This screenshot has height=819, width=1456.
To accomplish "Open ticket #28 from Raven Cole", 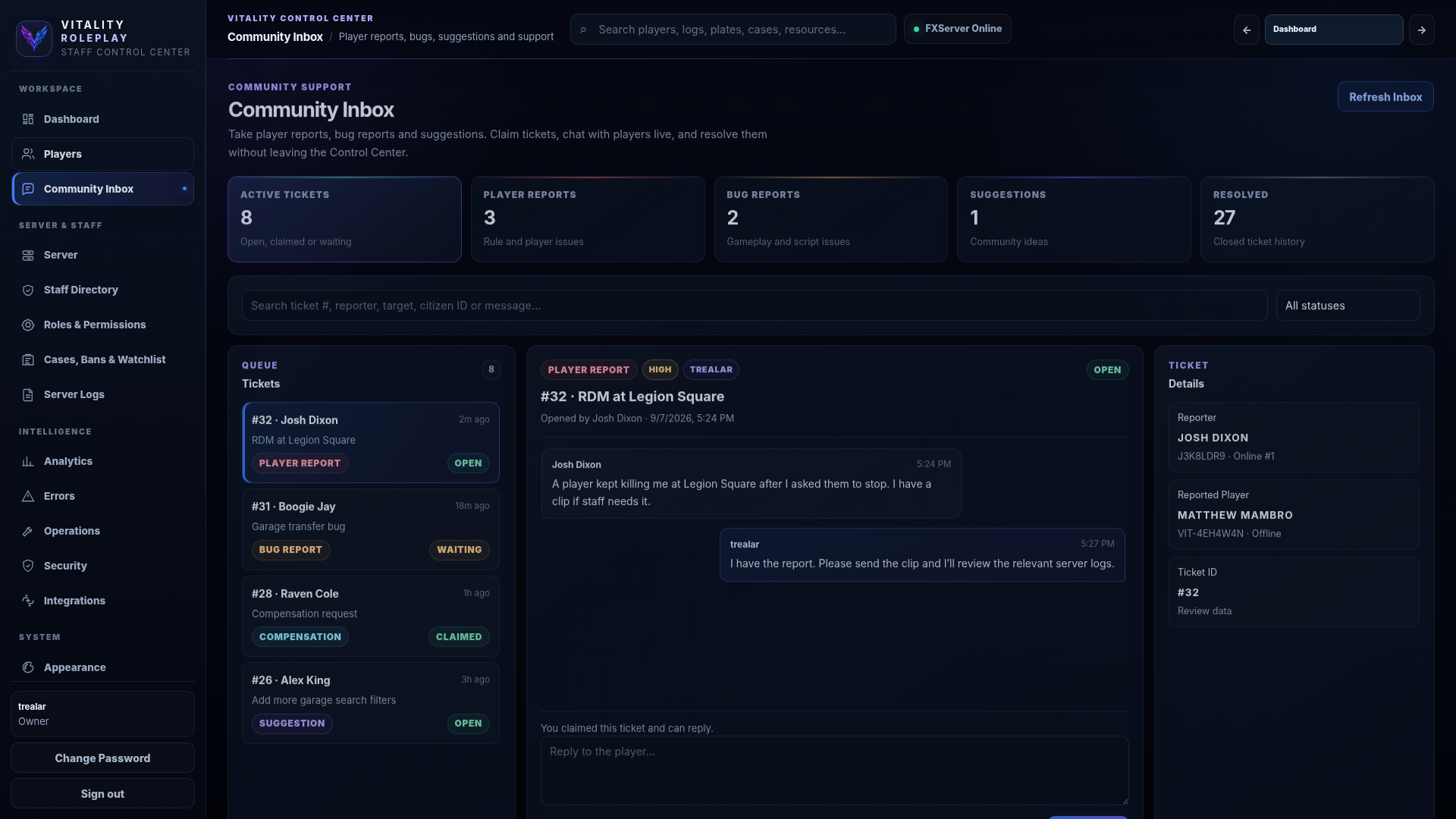I will [x=371, y=616].
